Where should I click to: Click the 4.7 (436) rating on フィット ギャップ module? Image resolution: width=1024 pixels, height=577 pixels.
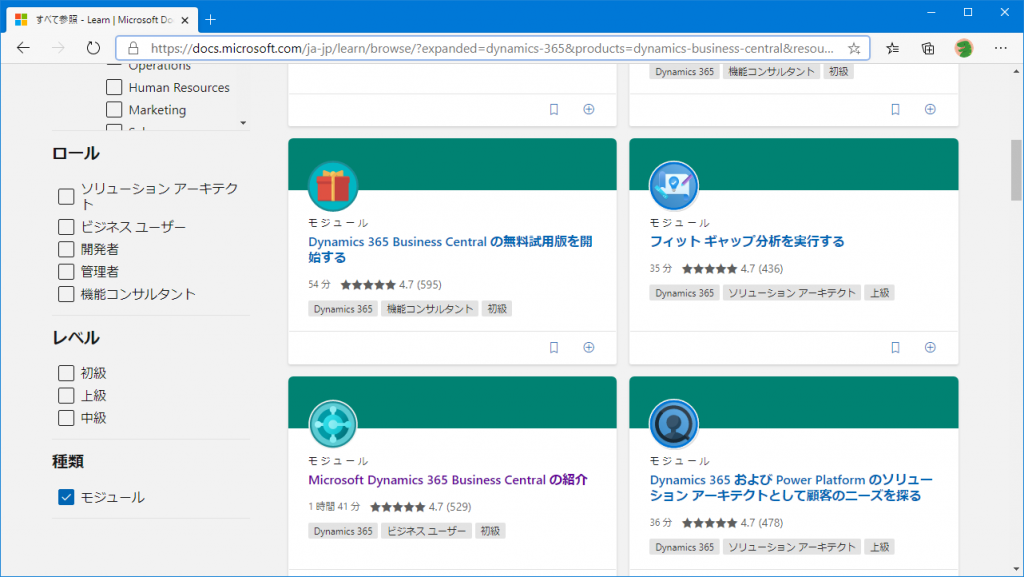click(733, 269)
